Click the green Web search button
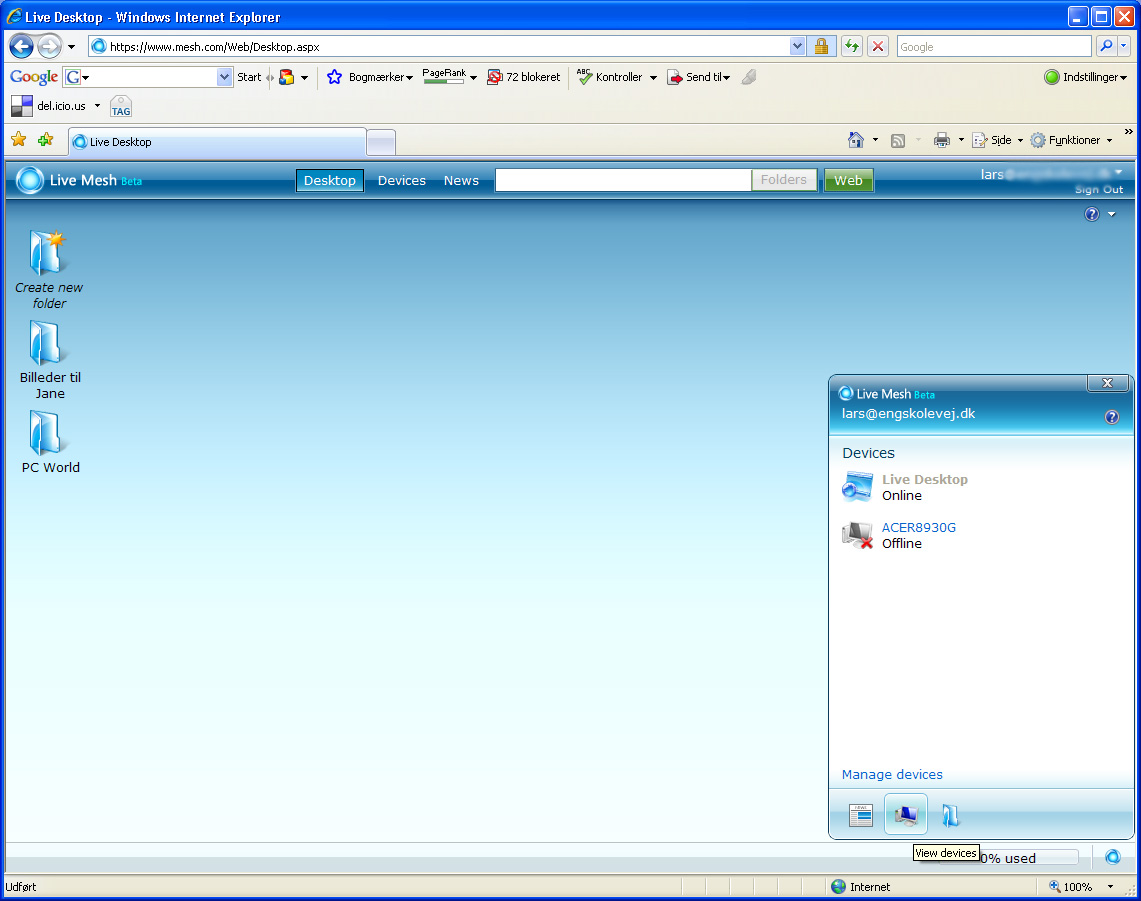 (x=848, y=180)
